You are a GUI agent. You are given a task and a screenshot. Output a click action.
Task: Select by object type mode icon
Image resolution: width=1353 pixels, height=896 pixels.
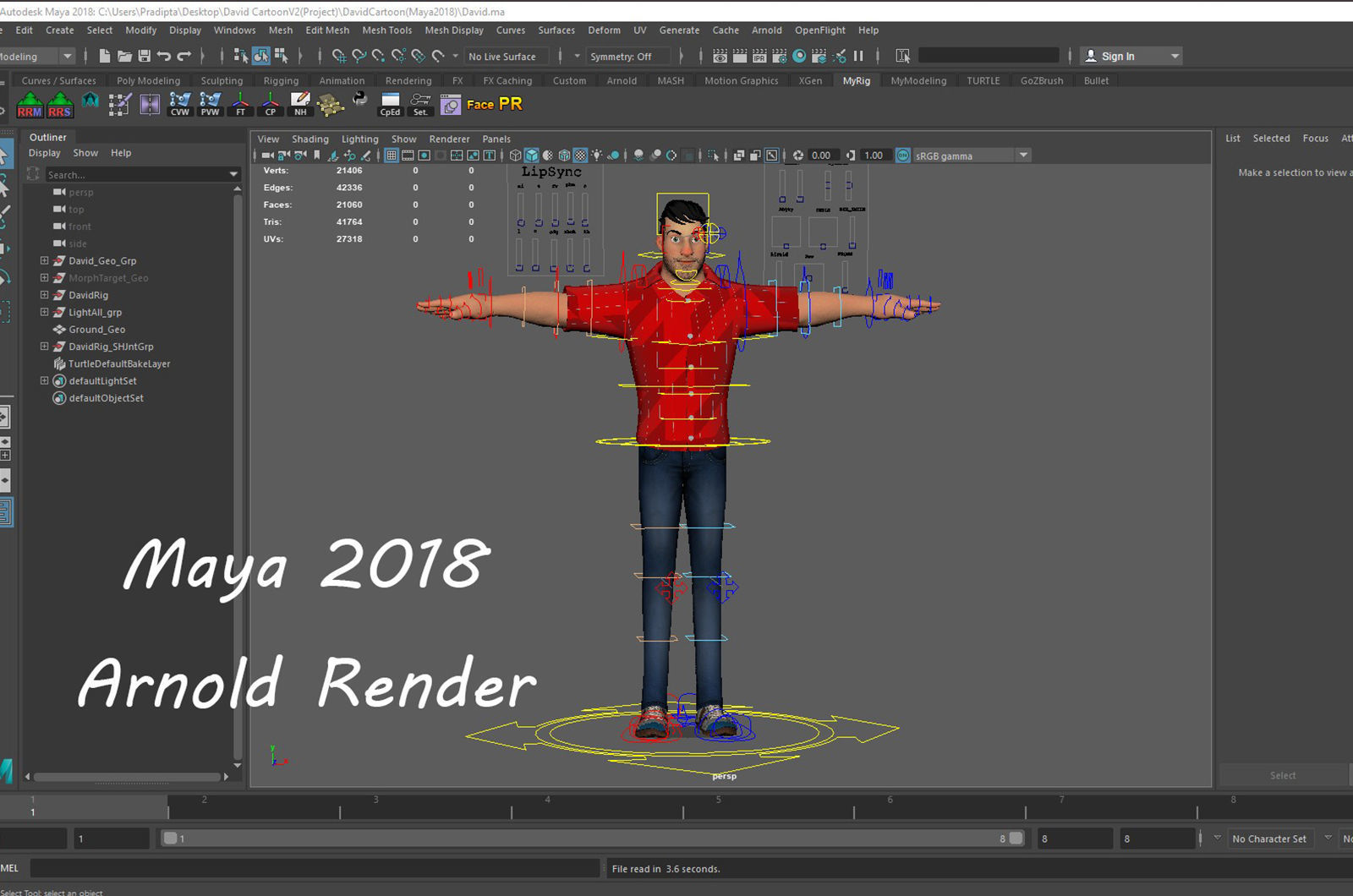(x=261, y=56)
